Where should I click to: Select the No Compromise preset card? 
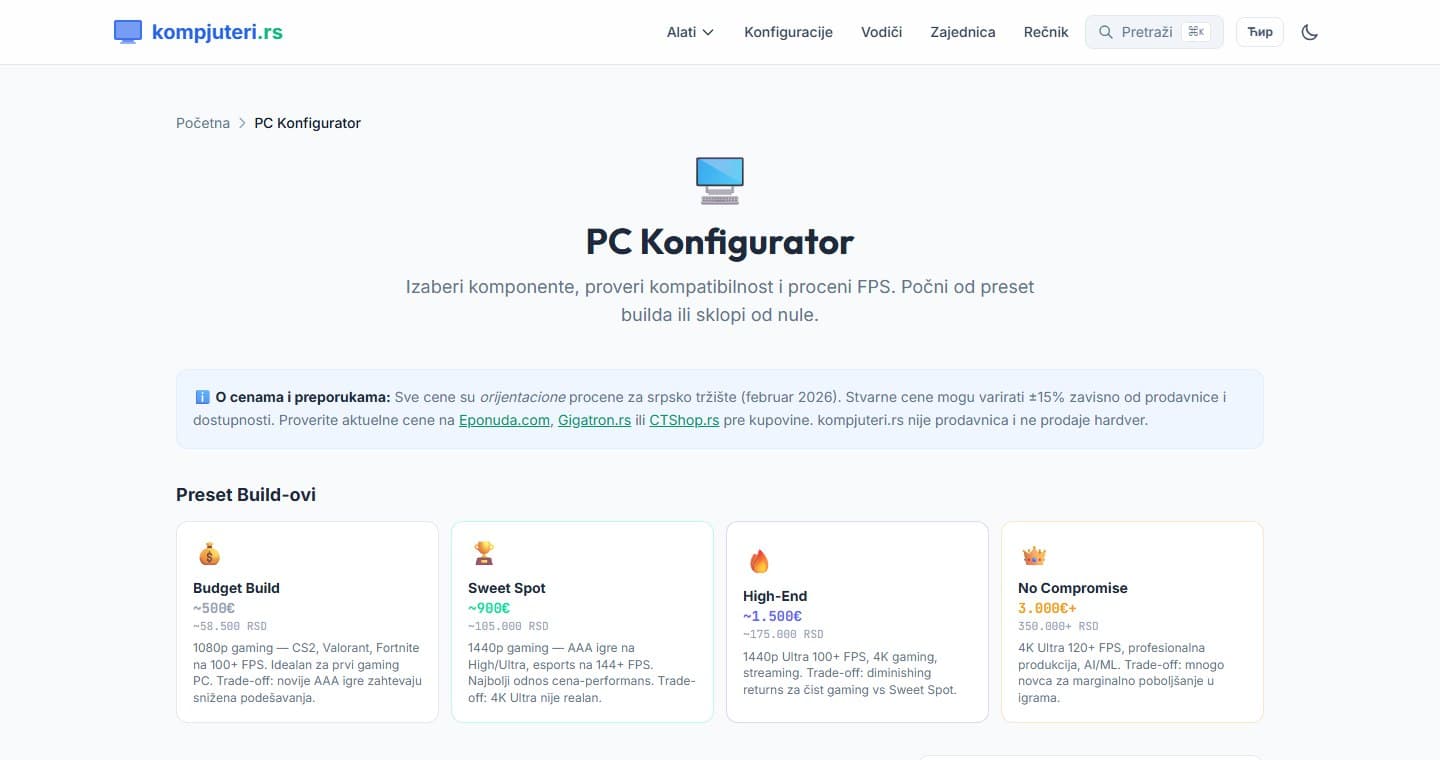click(x=1132, y=621)
